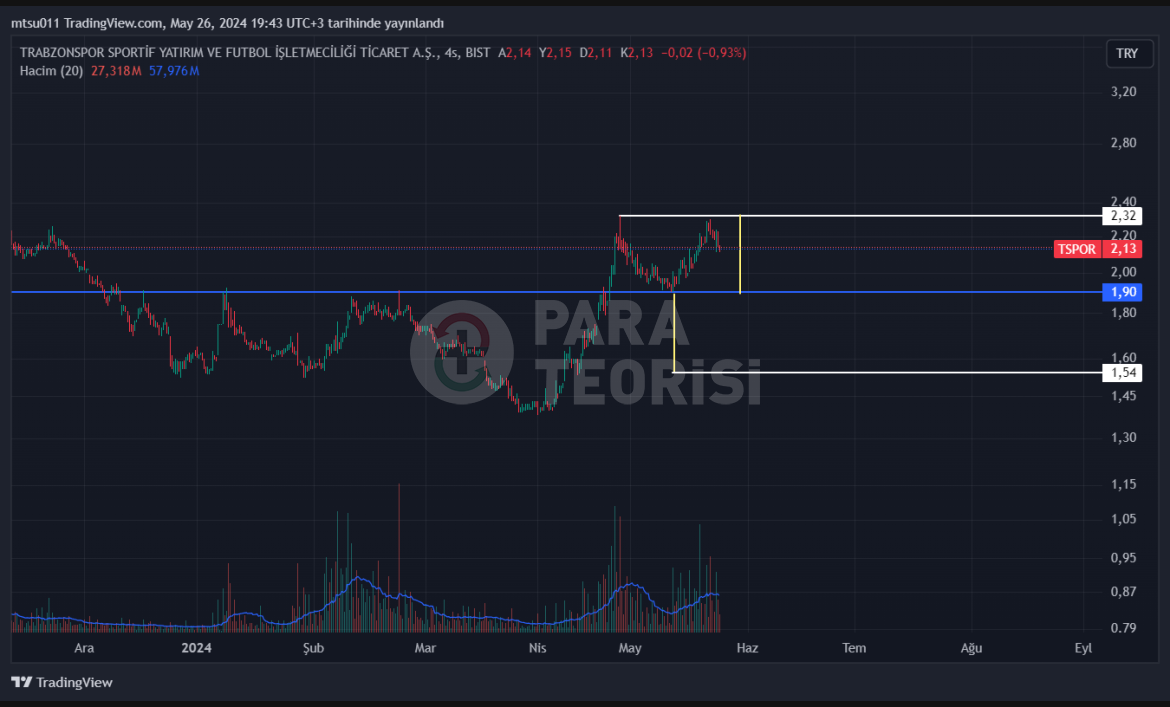The height and width of the screenshot is (707, 1170).
Task: Click the BIST exchange label in the legend
Action: (x=478, y=53)
